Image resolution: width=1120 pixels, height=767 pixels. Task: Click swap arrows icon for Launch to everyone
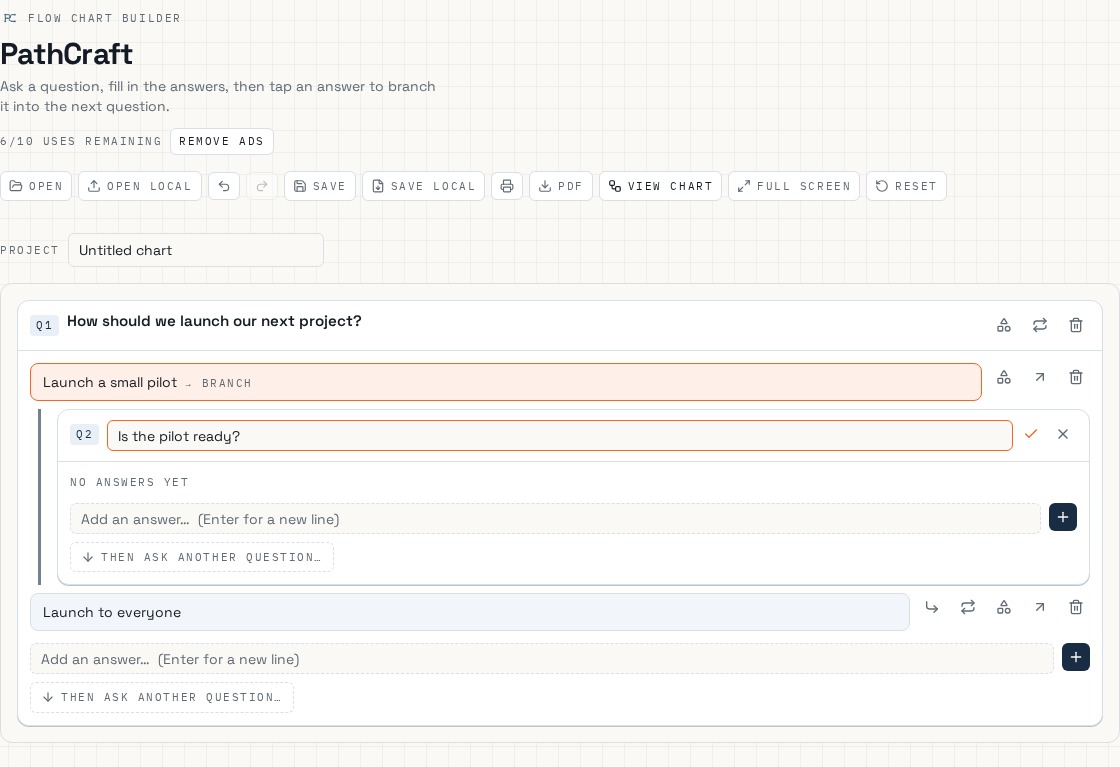click(968, 607)
